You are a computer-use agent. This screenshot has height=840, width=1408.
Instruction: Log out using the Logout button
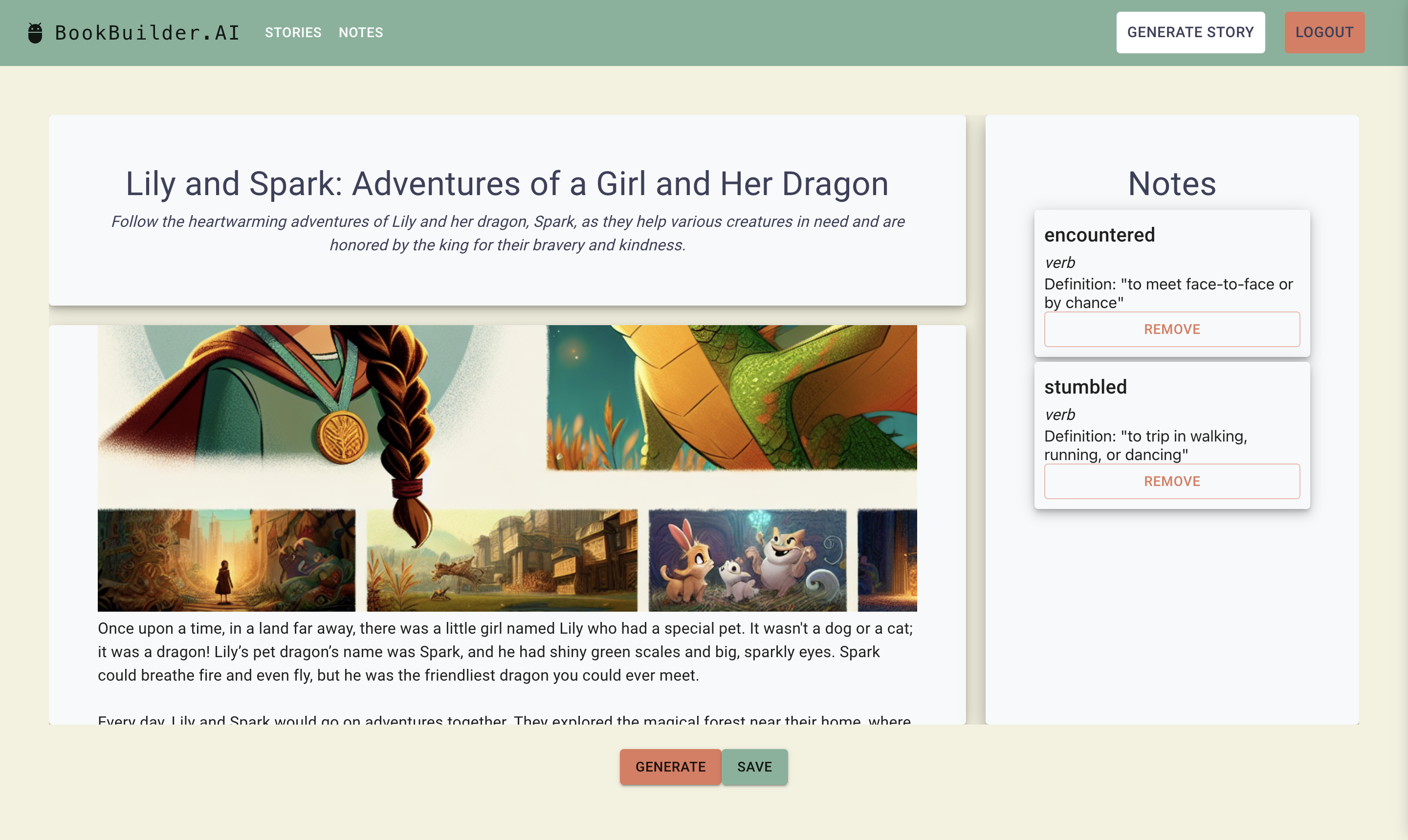(1324, 33)
